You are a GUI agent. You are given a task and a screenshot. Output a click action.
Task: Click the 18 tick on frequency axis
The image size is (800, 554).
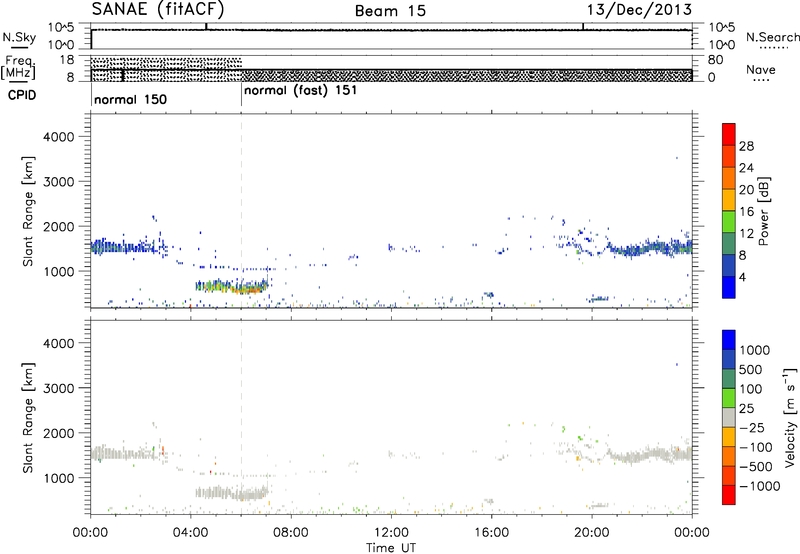tap(67, 60)
